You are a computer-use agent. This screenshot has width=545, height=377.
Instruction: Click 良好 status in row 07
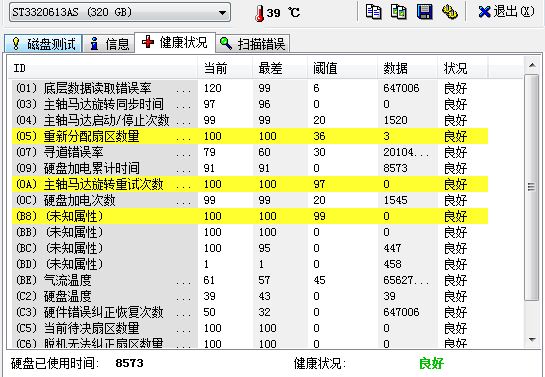click(x=455, y=152)
